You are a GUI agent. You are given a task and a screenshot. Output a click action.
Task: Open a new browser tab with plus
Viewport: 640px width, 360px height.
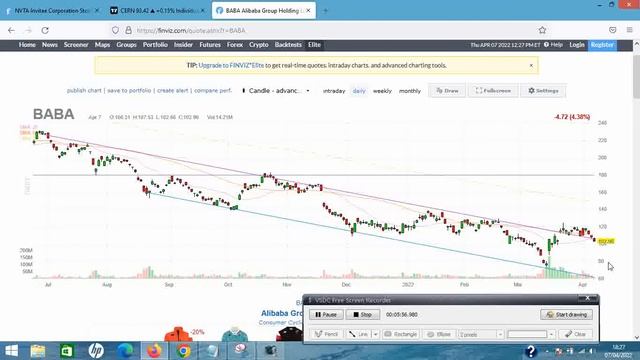[x=325, y=11]
